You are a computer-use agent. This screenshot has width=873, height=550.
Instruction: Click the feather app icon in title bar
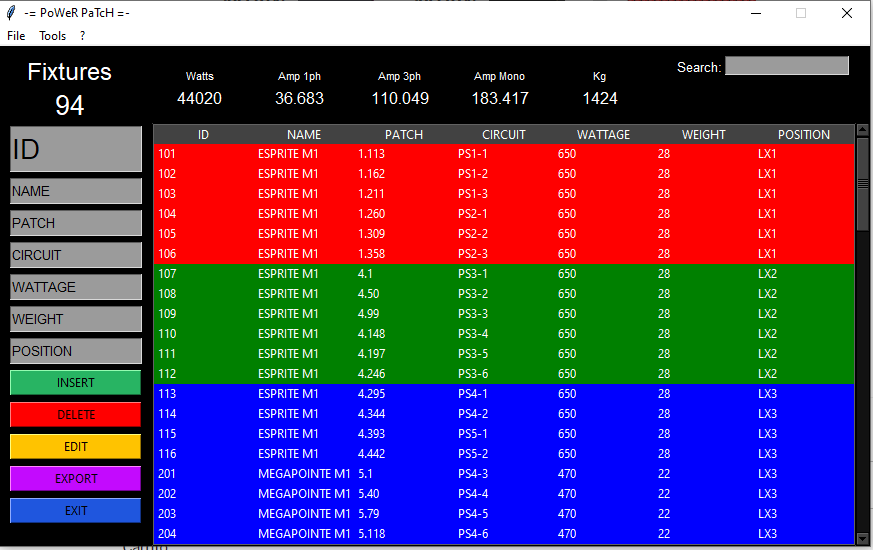[x=11, y=13]
